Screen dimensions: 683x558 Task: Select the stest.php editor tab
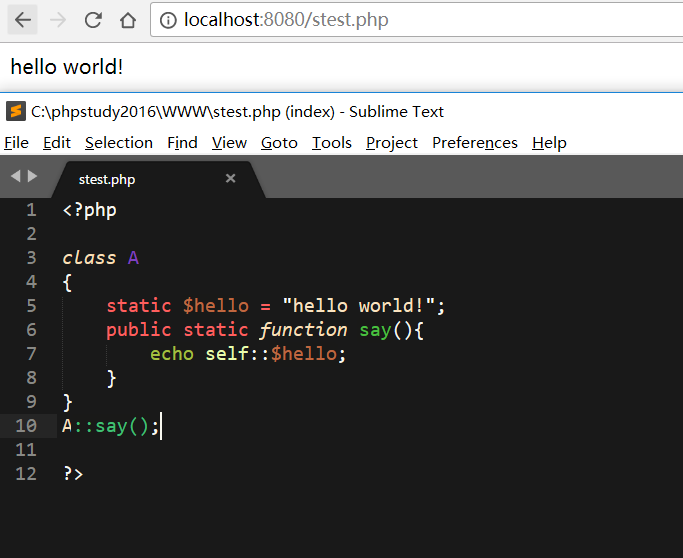[x=107, y=180]
